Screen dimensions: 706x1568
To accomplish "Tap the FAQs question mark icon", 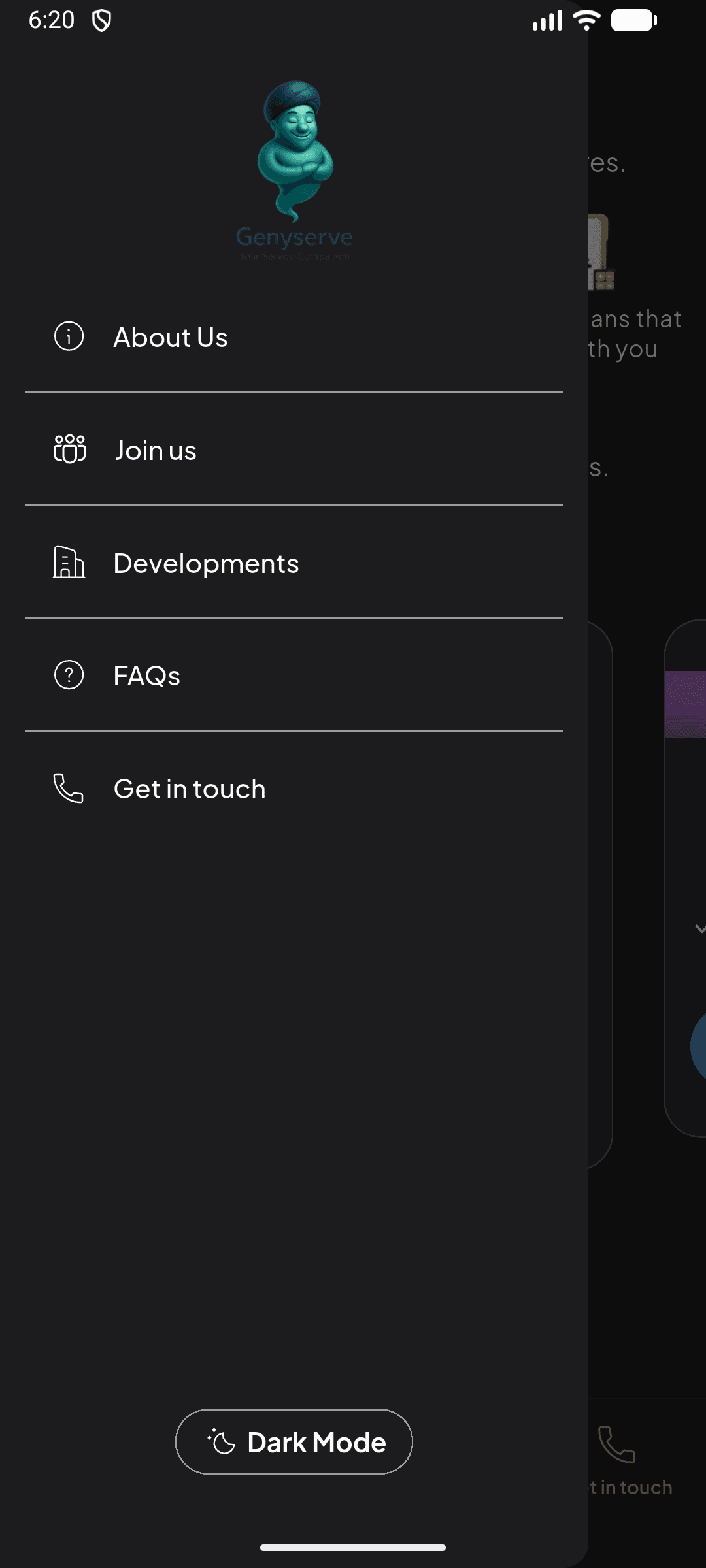I will [x=68, y=676].
